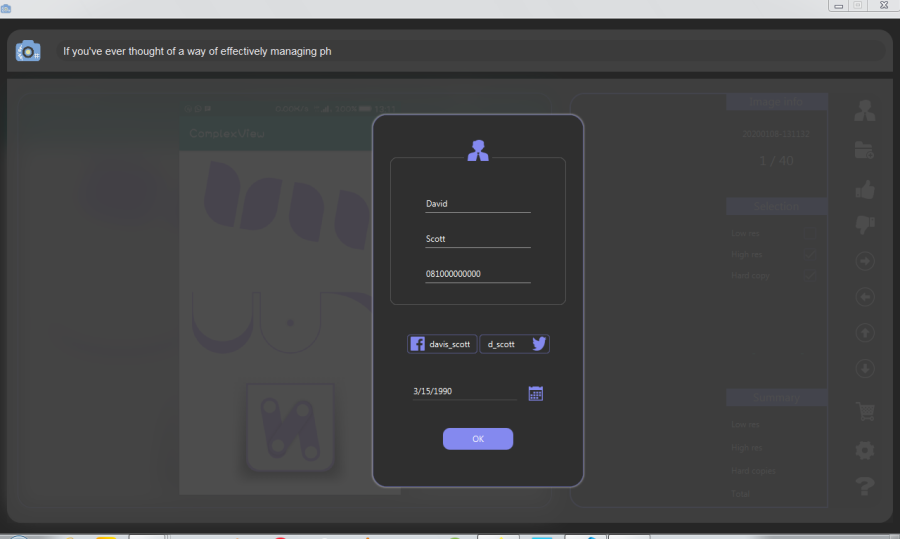This screenshot has width=900, height=539.
Task: Edit the last name field Scott
Action: point(478,239)
